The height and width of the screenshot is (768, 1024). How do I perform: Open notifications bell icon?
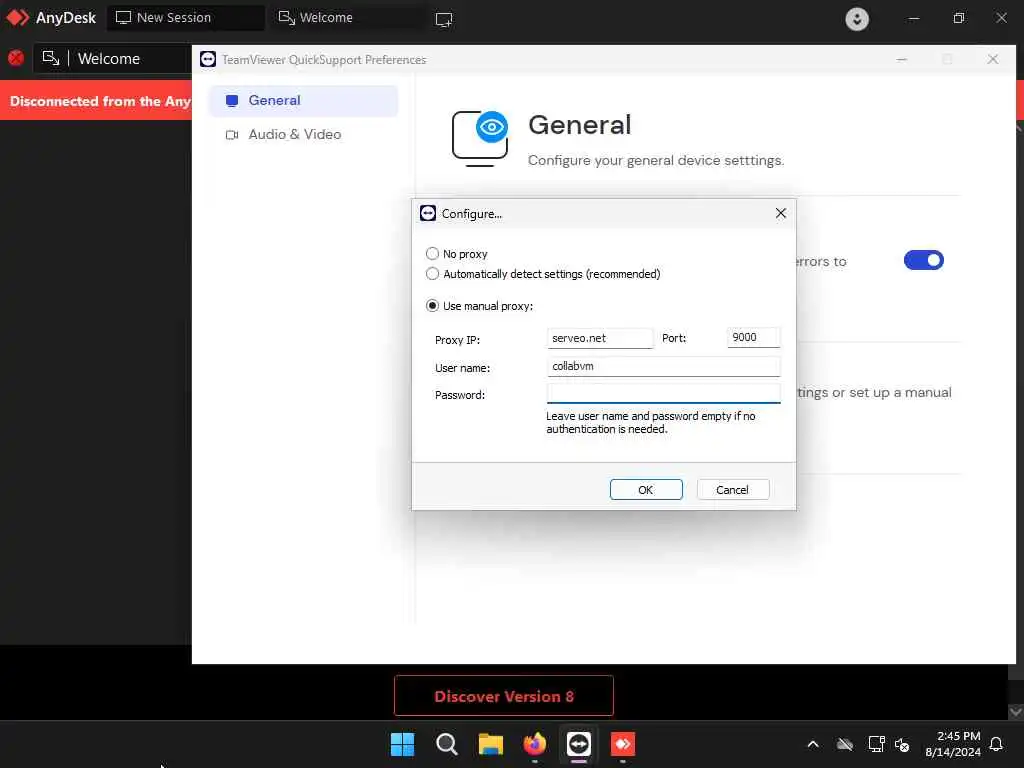(996, 744)
